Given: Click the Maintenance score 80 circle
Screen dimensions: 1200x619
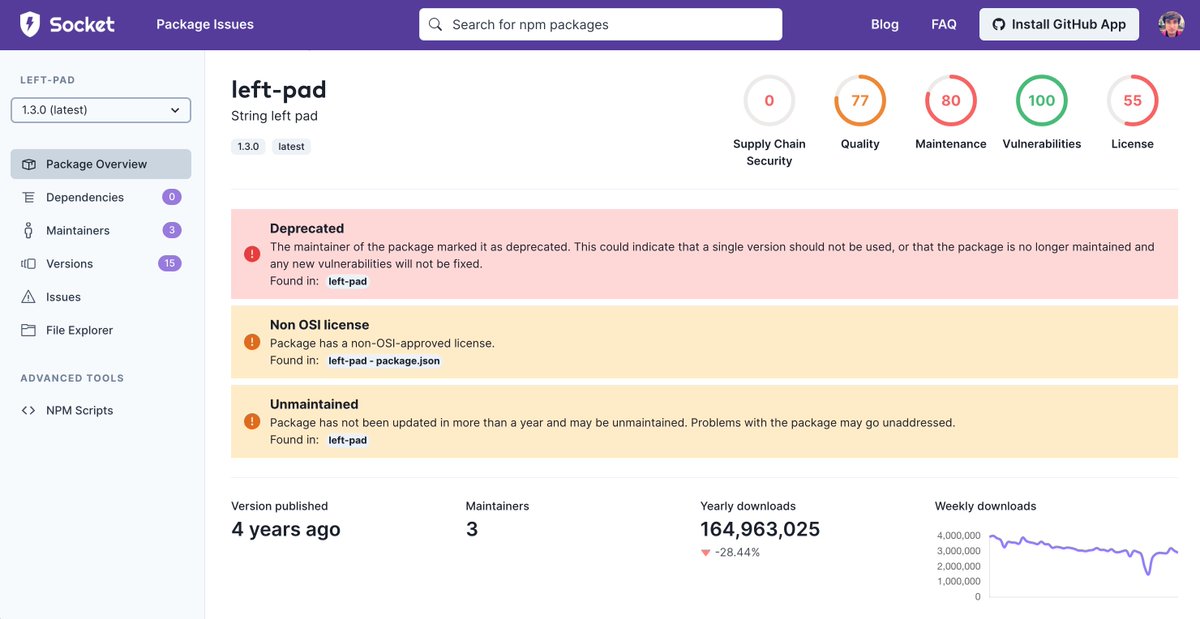Looking at the screenshot, I should (x=951, y=100).
